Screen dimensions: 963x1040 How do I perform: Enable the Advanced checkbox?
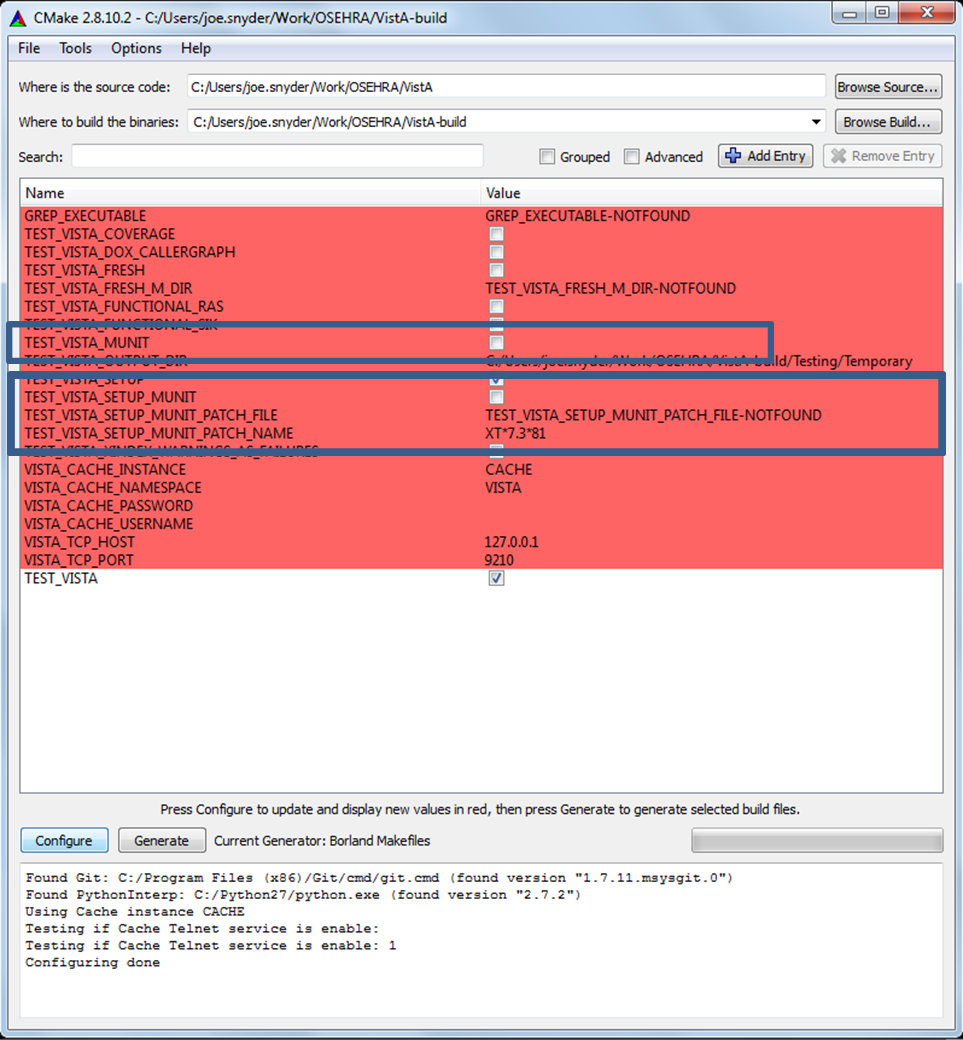point(631,157)
